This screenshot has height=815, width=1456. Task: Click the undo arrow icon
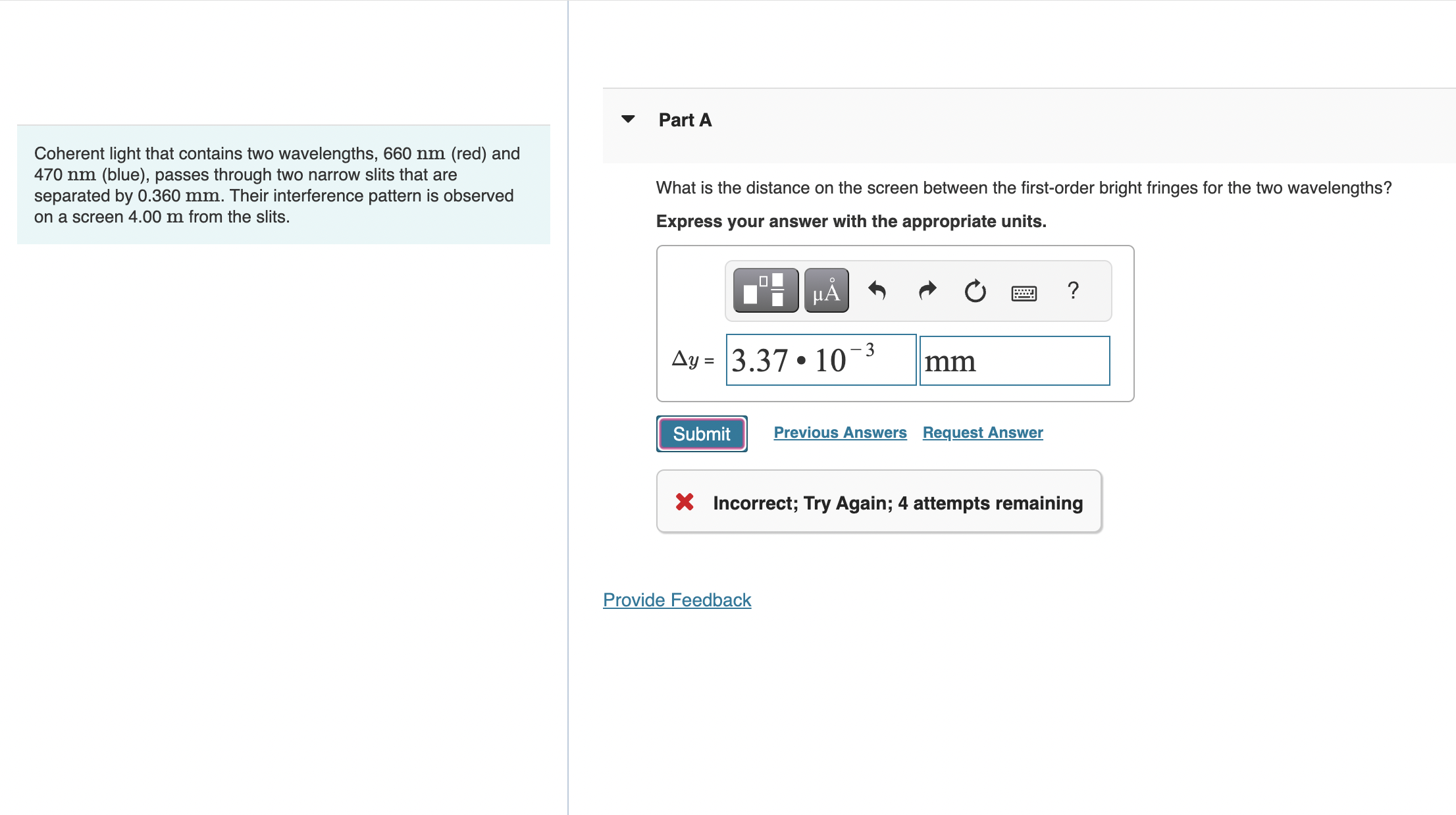tap(877, 290)
